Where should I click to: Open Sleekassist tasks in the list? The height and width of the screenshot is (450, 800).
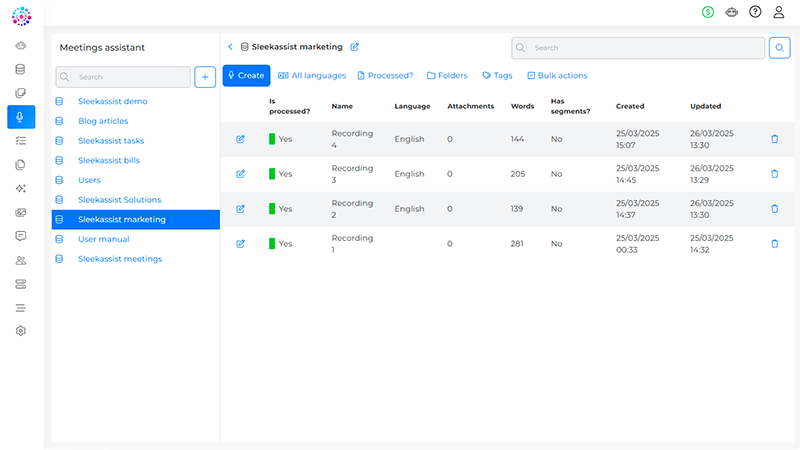click(111, 141)
